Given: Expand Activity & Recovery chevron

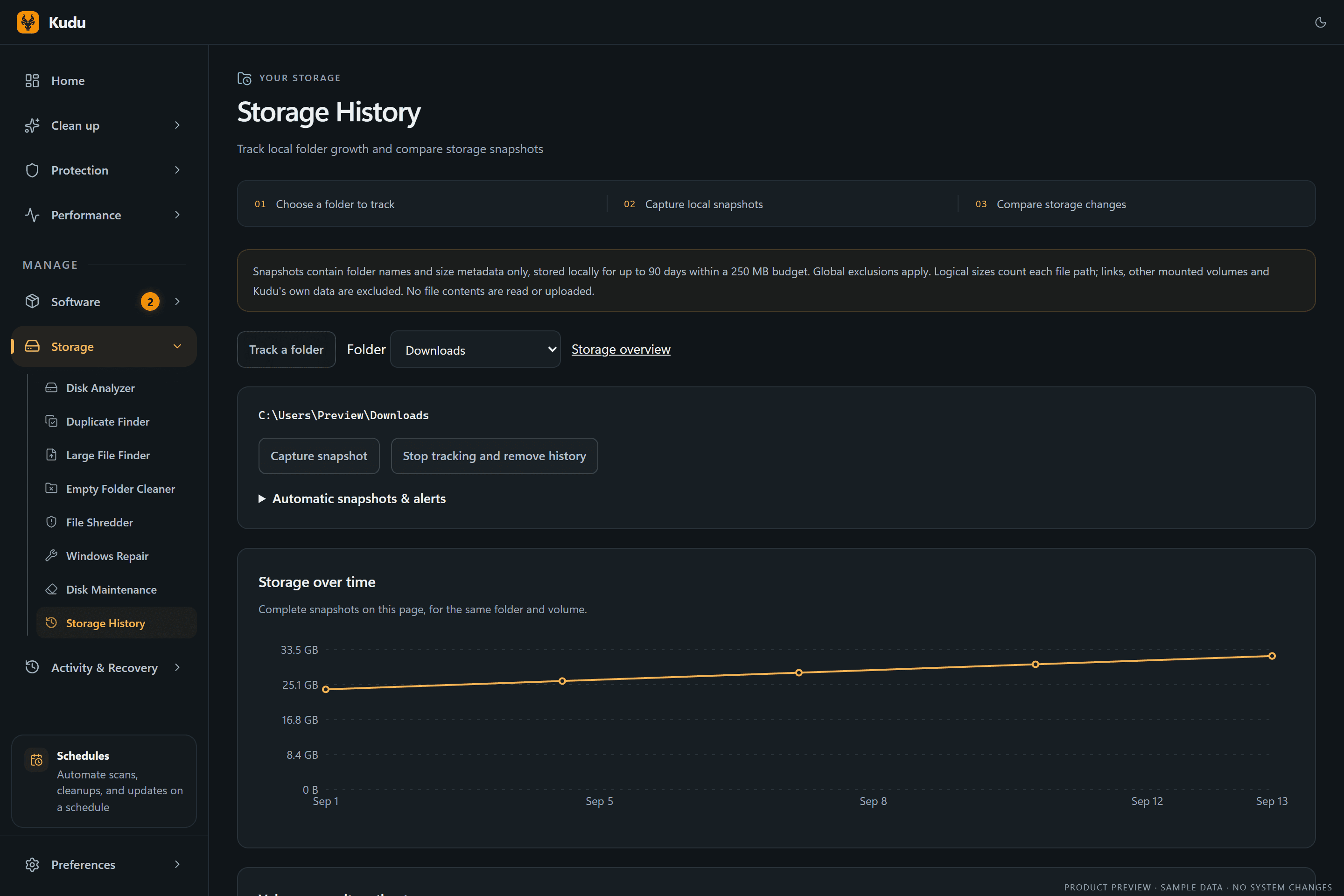Looking at the screenshot, I should pos(177,667).
